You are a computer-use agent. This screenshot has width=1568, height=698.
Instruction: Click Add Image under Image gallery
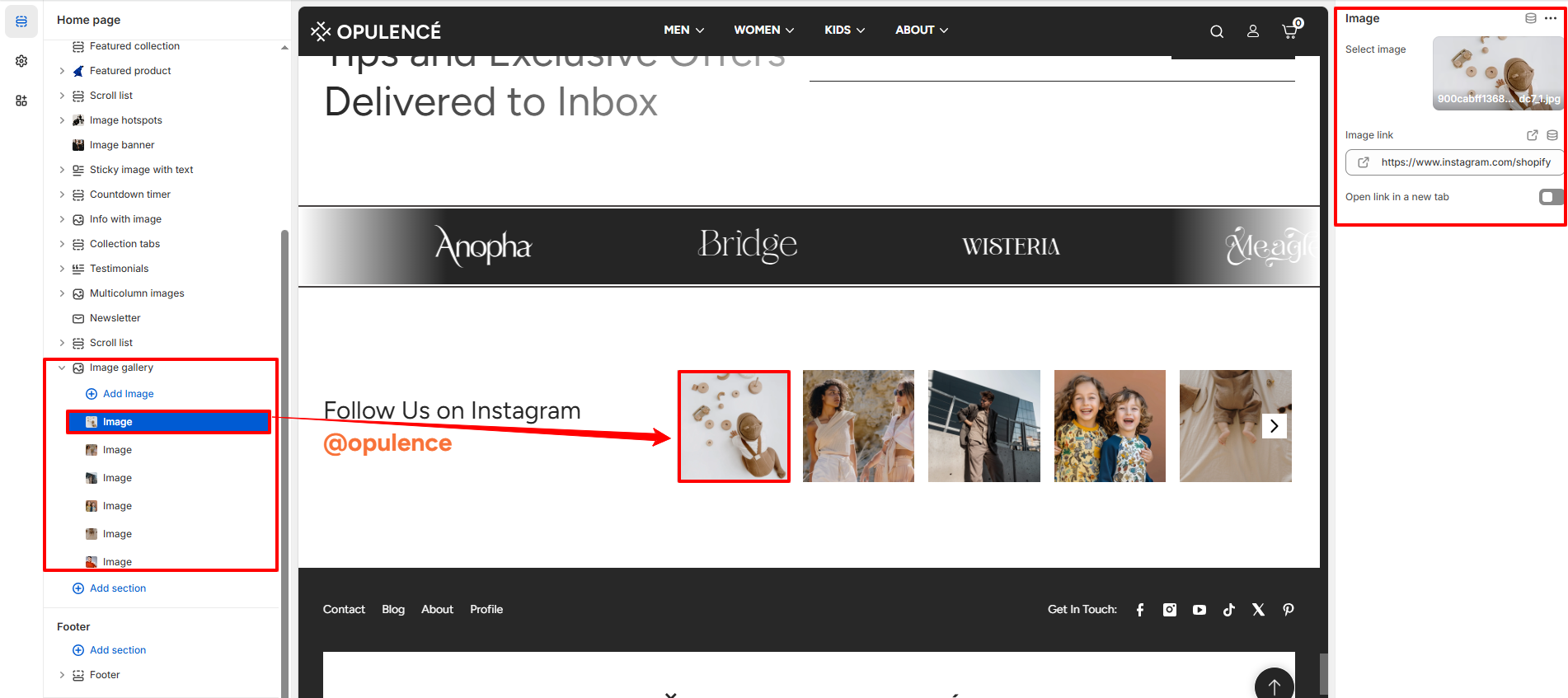click(120, 394)
